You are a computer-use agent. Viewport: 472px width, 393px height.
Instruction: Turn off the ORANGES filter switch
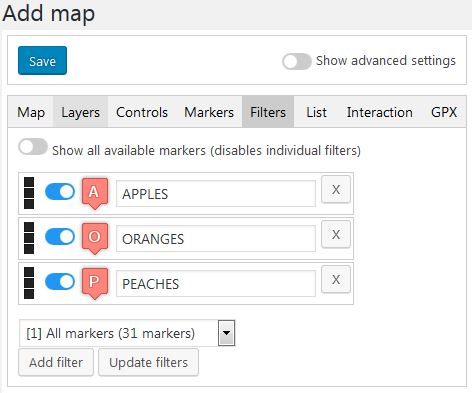(60, 237)
